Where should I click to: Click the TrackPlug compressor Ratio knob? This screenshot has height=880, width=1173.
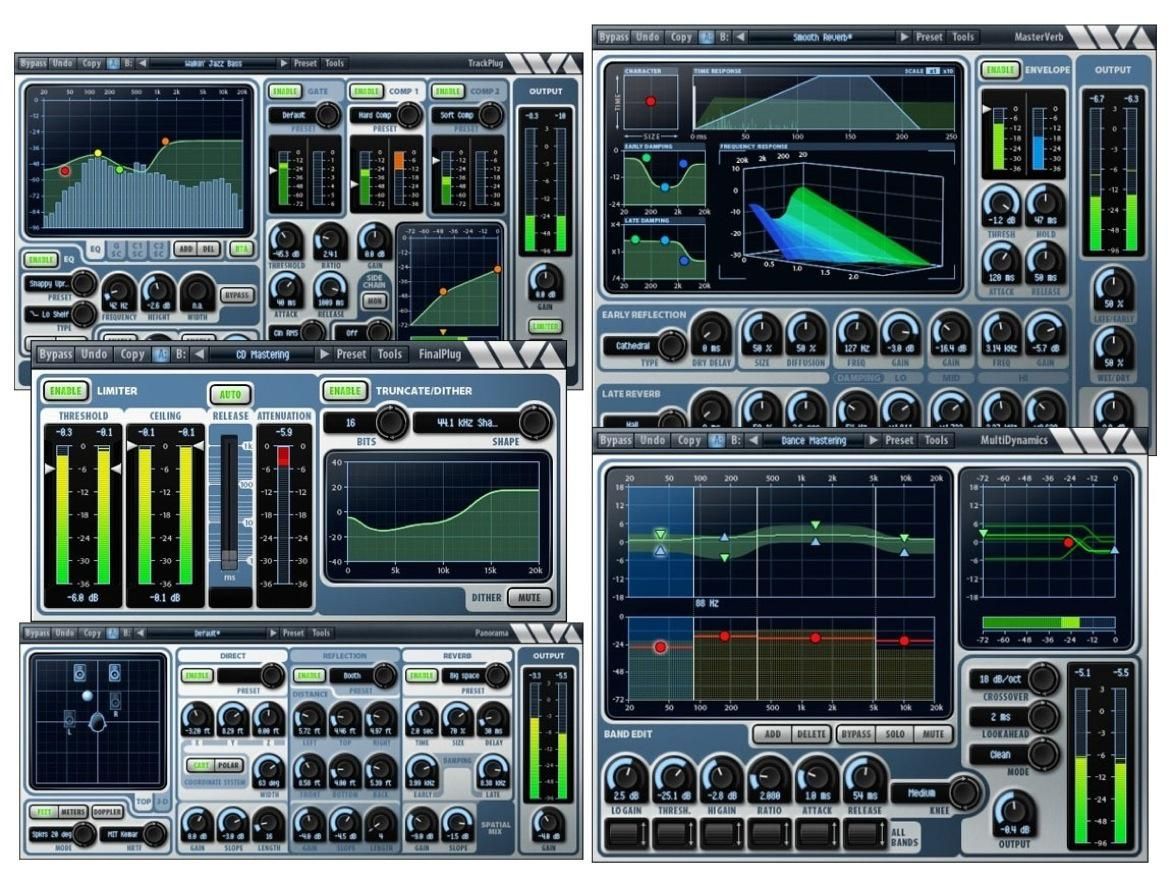pyautogui.click(x=329, y=240)
